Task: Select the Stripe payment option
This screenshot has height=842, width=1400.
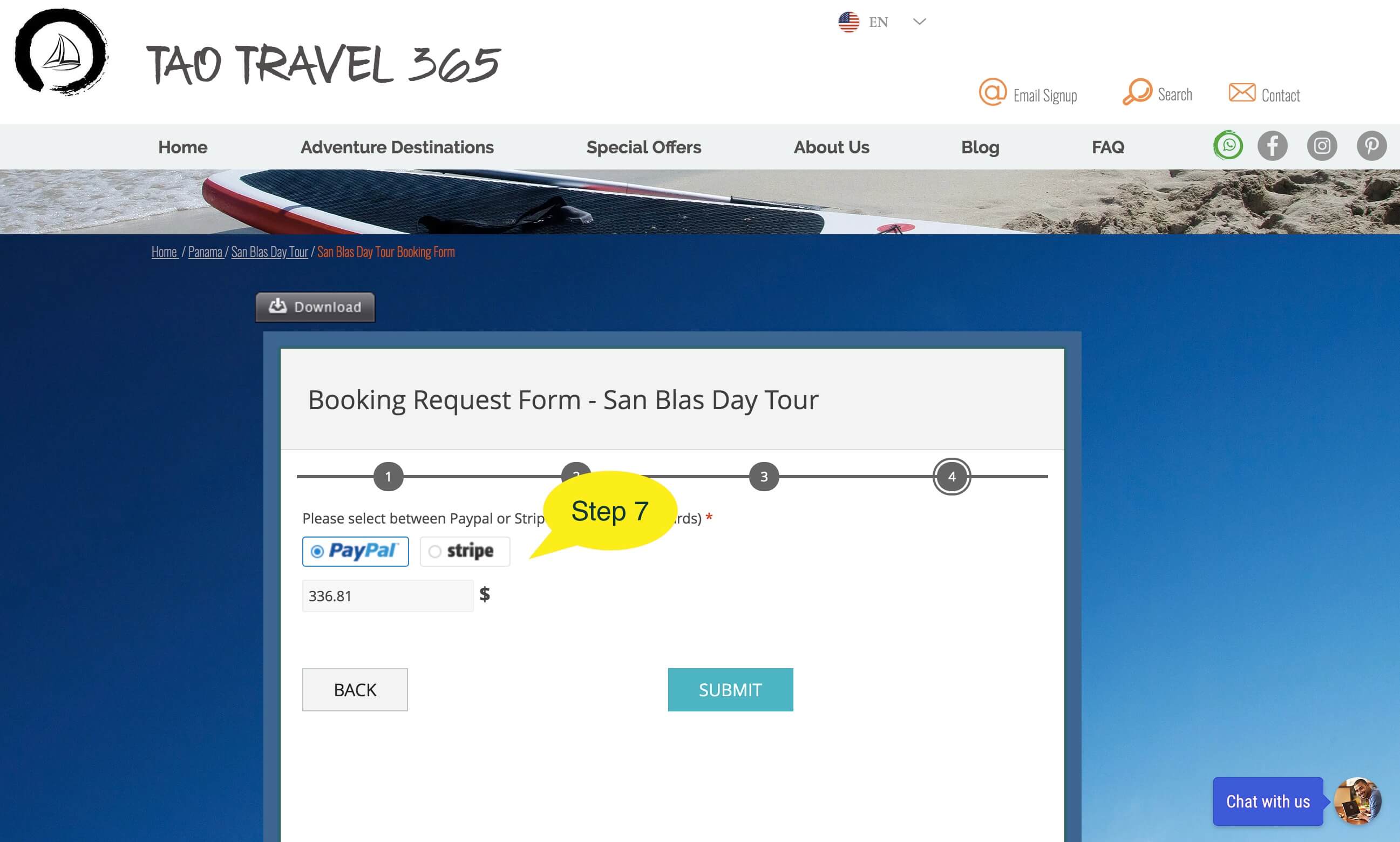Action: (465, 551)
